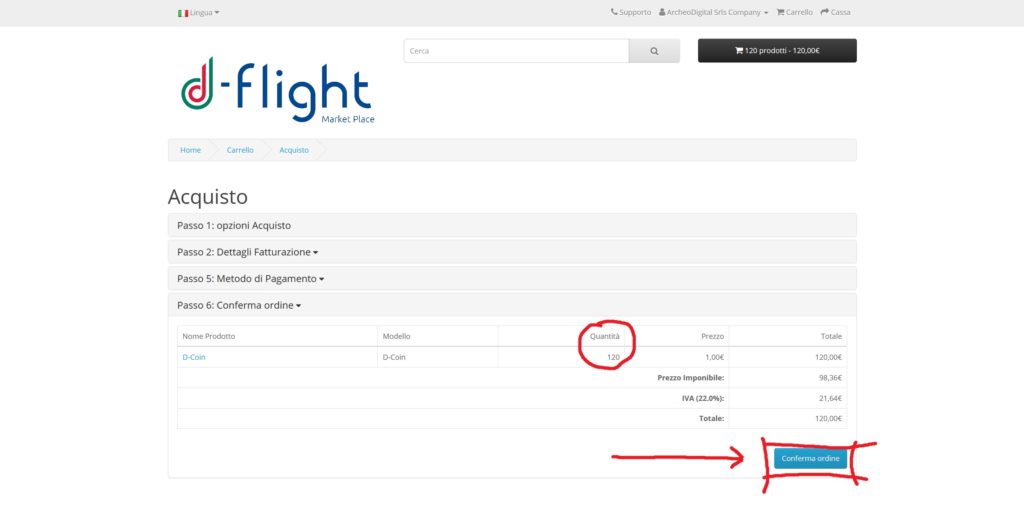Open the Carrello link in top bar
The image size is (1024, 525).
click(794, 12)
